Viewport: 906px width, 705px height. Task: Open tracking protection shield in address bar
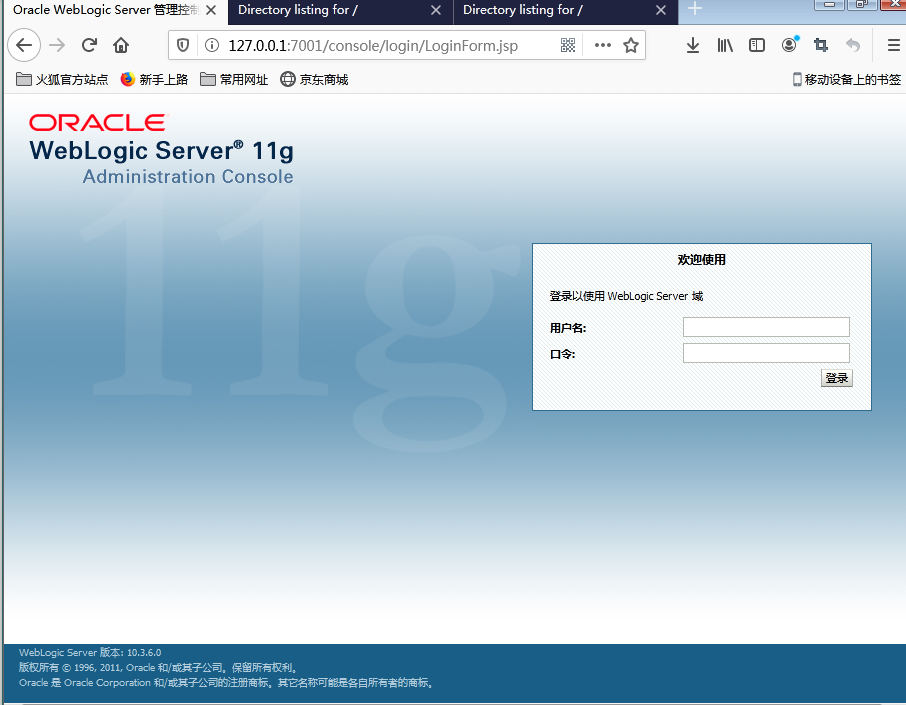tap(183, 45)
